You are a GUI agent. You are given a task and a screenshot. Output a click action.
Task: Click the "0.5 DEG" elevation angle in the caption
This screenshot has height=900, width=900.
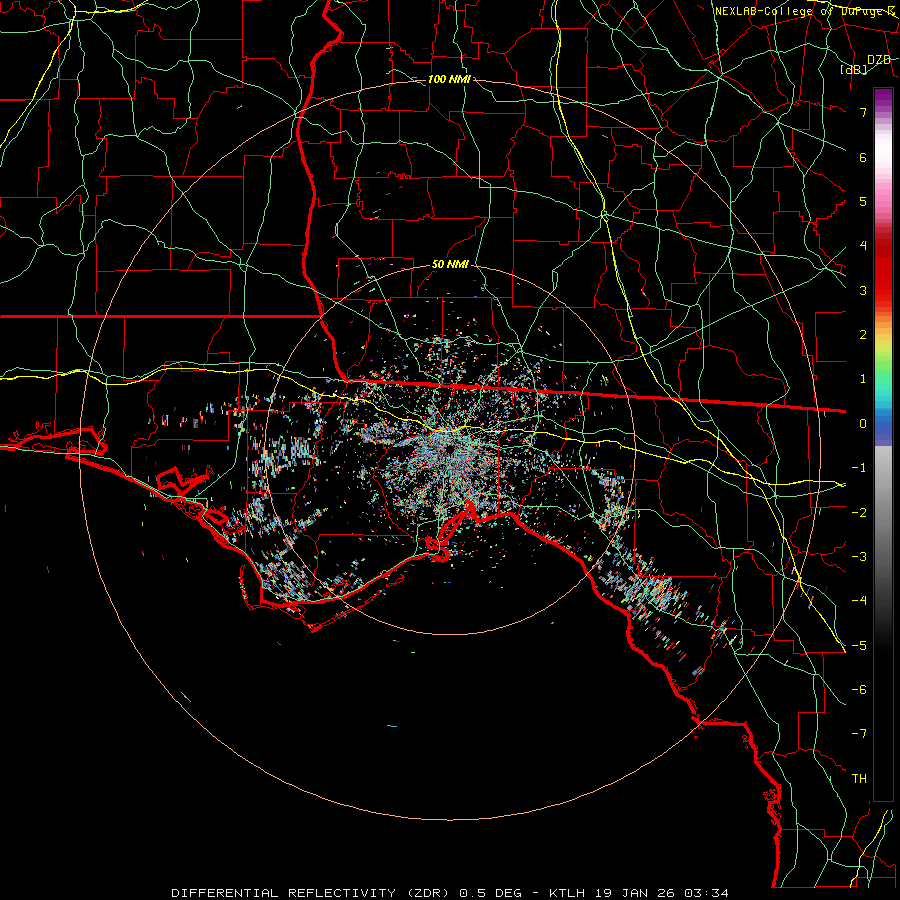tap(490, 893)
